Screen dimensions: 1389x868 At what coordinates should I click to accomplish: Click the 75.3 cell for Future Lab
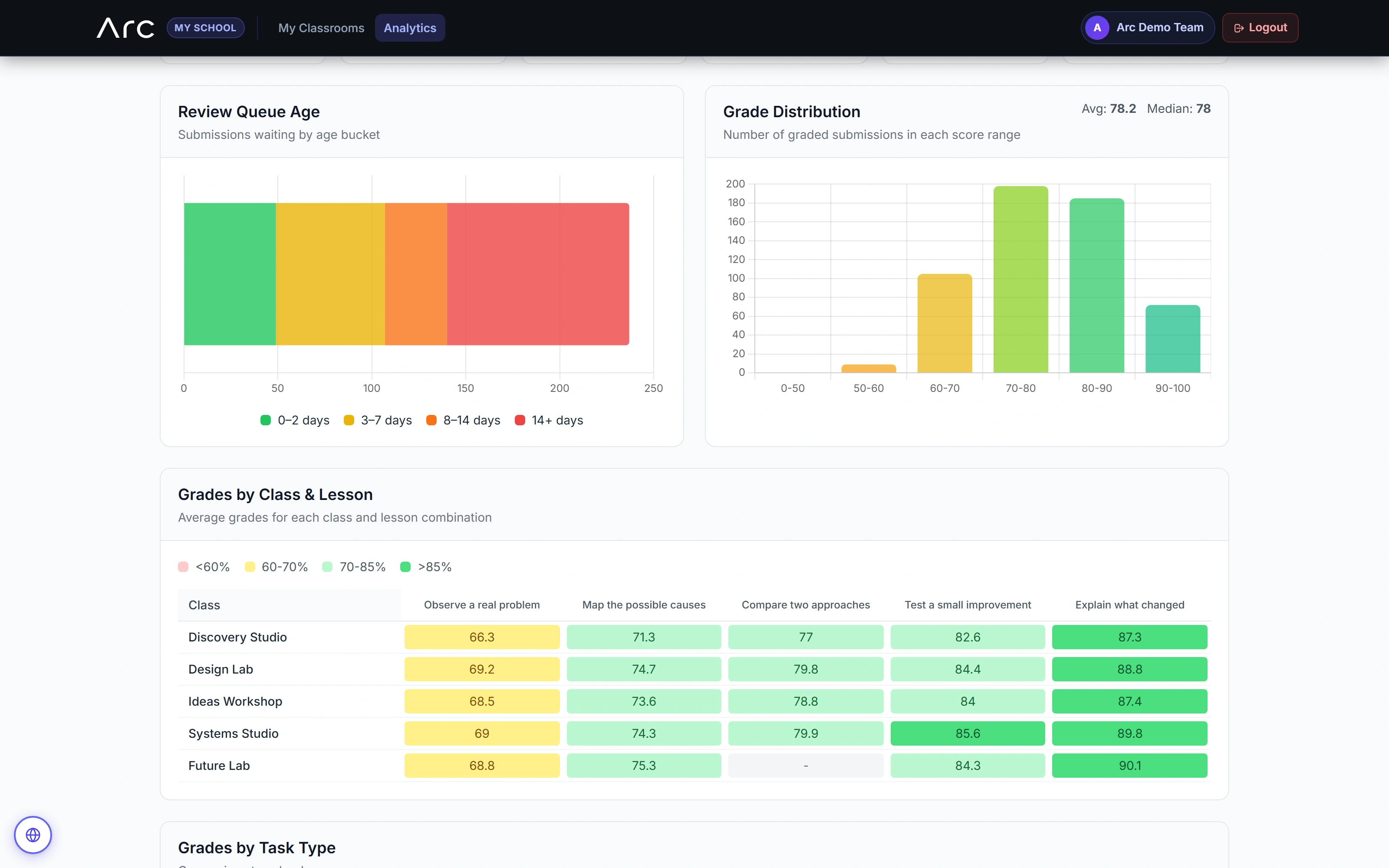click(x=644, y=766)
